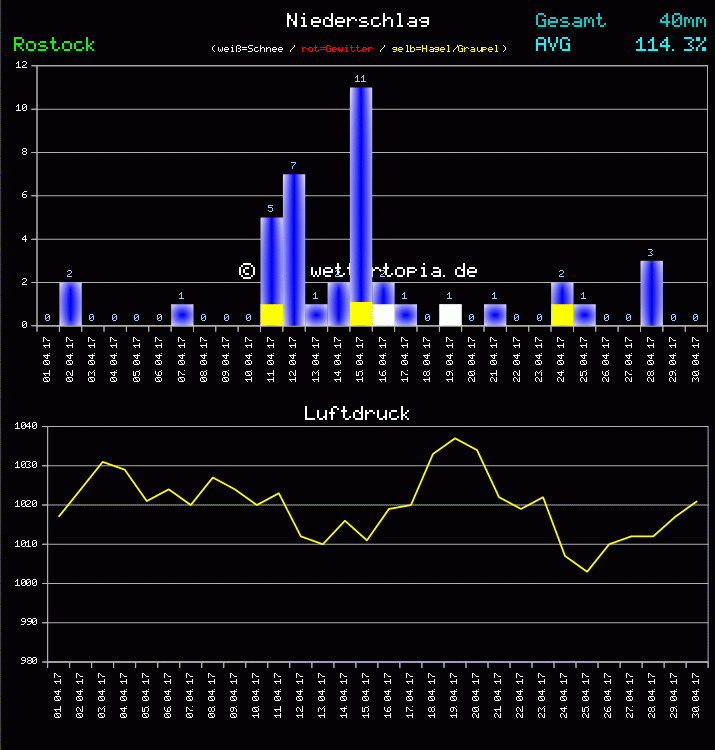The width and height of the screenshot is (715, 750).
Task: Click the weiß=Schnee legend entry
Action: 249,49
